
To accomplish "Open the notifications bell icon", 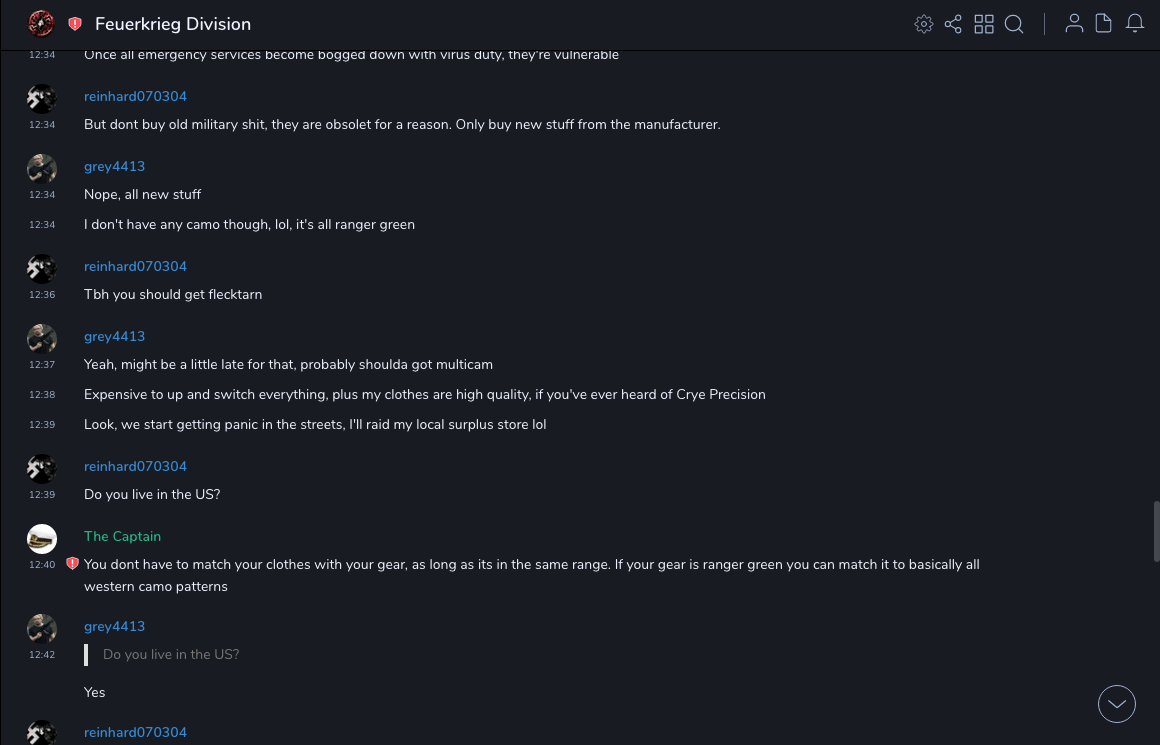I will click(1135, 24).
